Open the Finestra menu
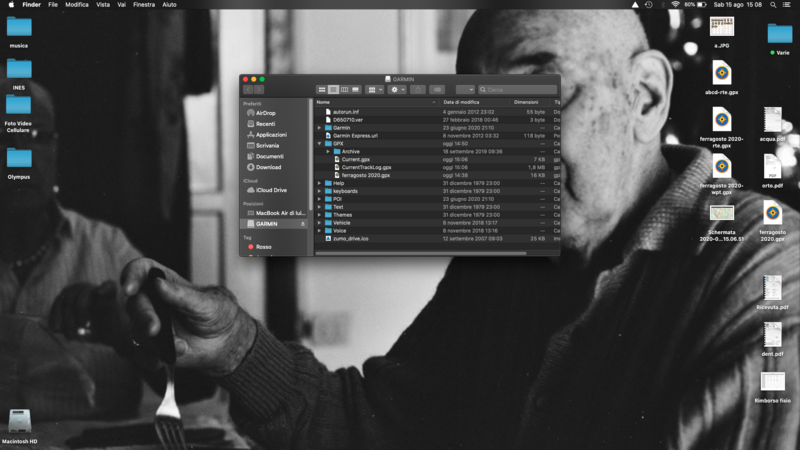 point(144,5)
